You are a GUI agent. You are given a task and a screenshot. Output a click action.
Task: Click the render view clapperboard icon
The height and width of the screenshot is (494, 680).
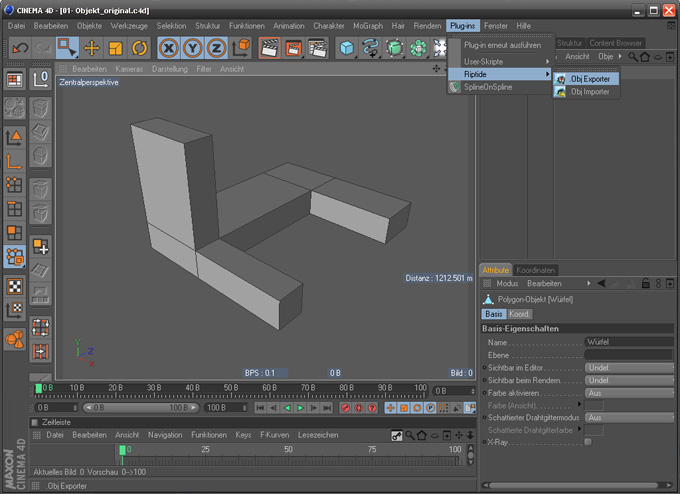tap(269, 47)
